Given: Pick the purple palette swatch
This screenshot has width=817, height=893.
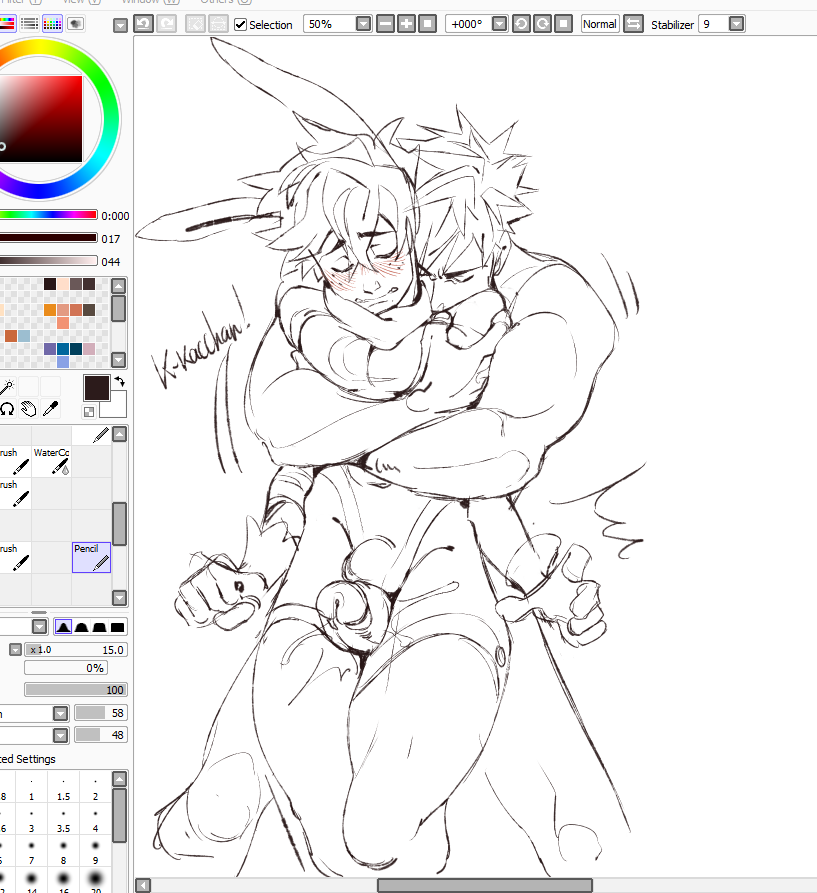Looking at the screenshot, I should pyautogui.click(x=50, y=349).
